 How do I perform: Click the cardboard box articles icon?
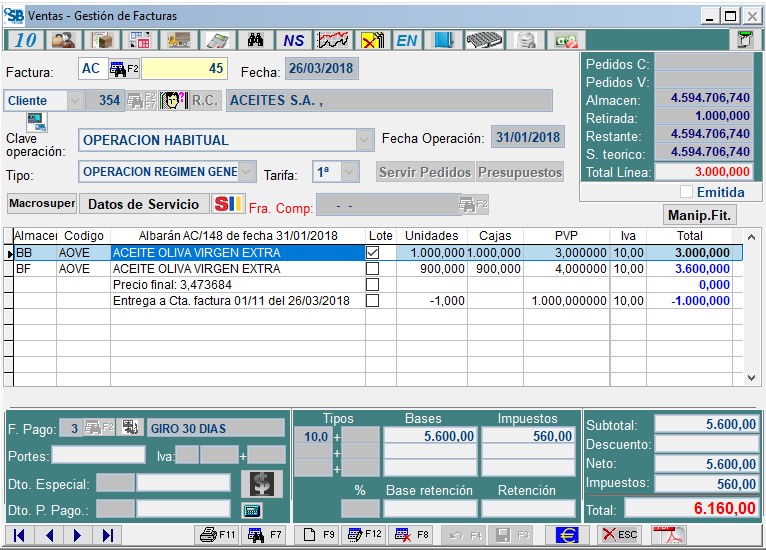pos(102,40)
